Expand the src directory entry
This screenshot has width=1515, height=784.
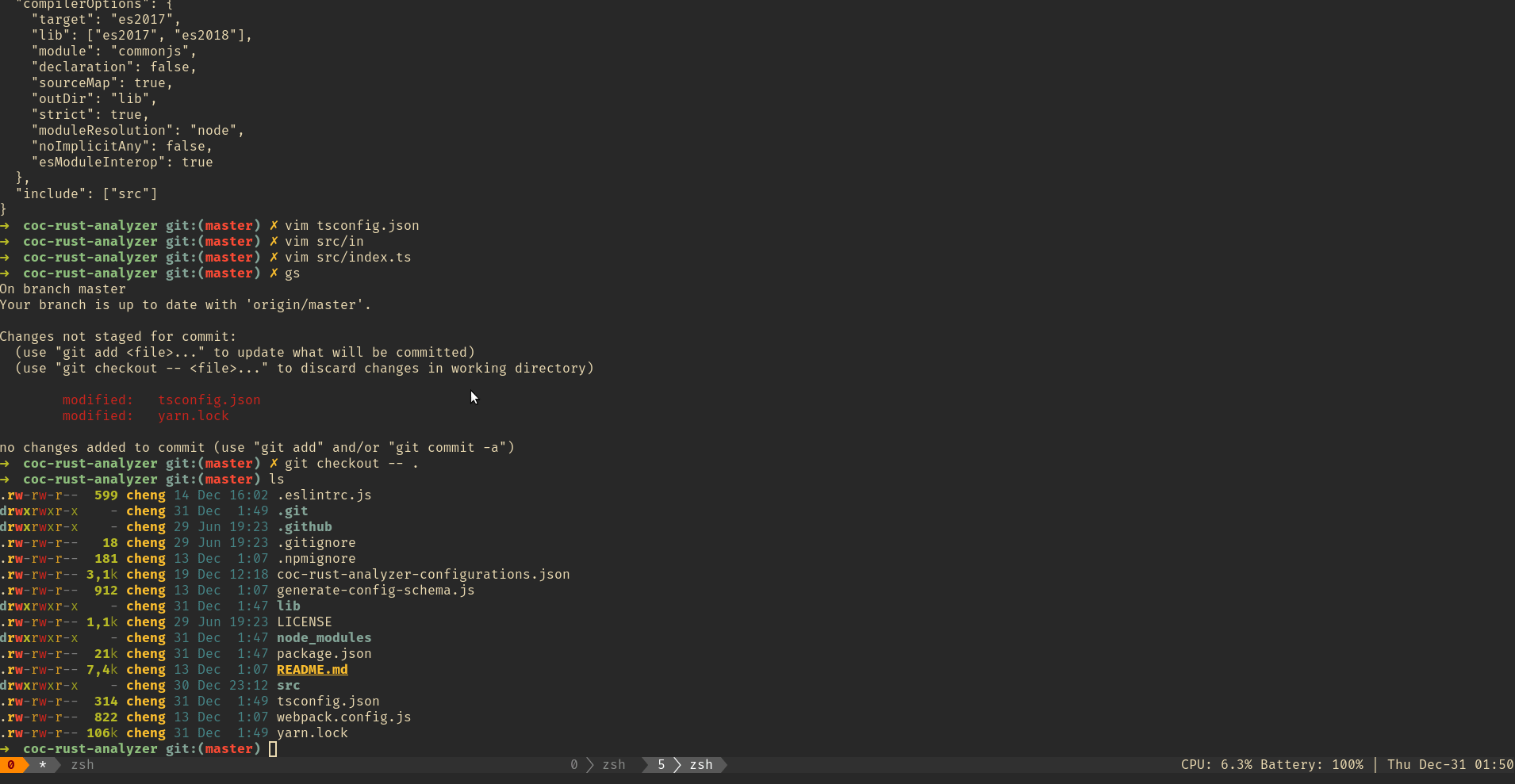(288, 685)
